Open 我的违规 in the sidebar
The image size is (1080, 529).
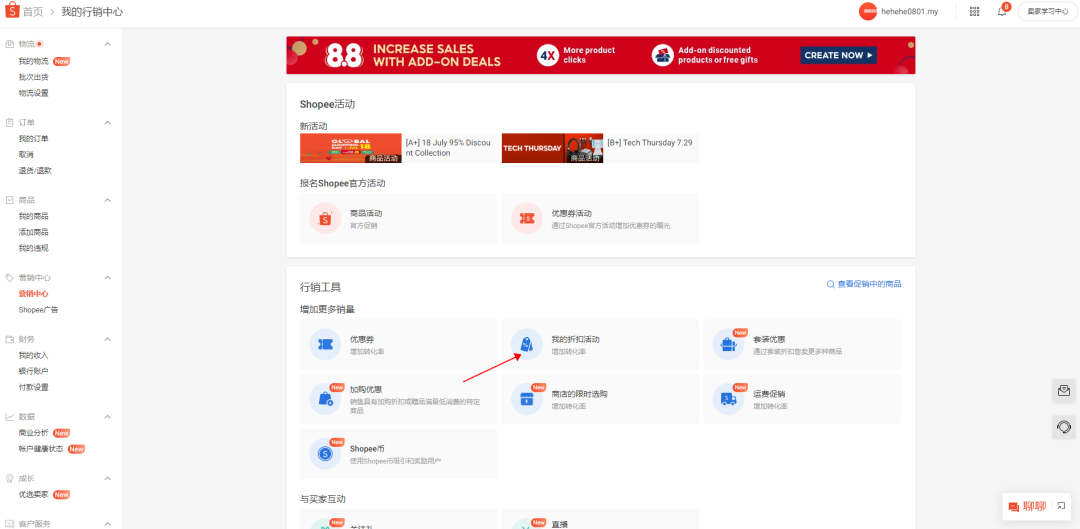coord(34,248)
